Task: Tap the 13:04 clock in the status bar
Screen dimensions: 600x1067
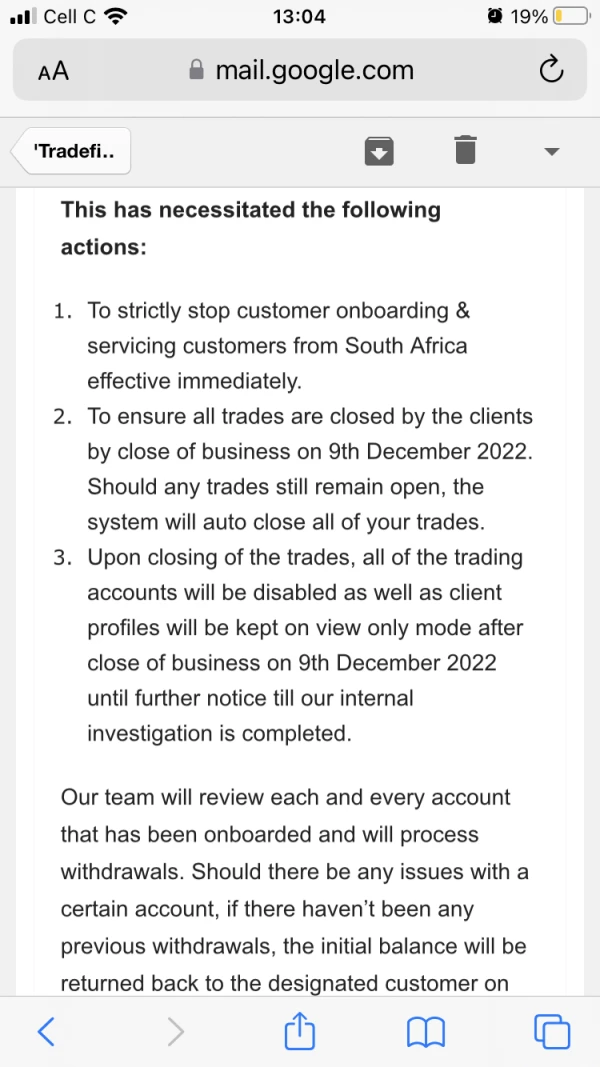Action: (x=299, y=17)
